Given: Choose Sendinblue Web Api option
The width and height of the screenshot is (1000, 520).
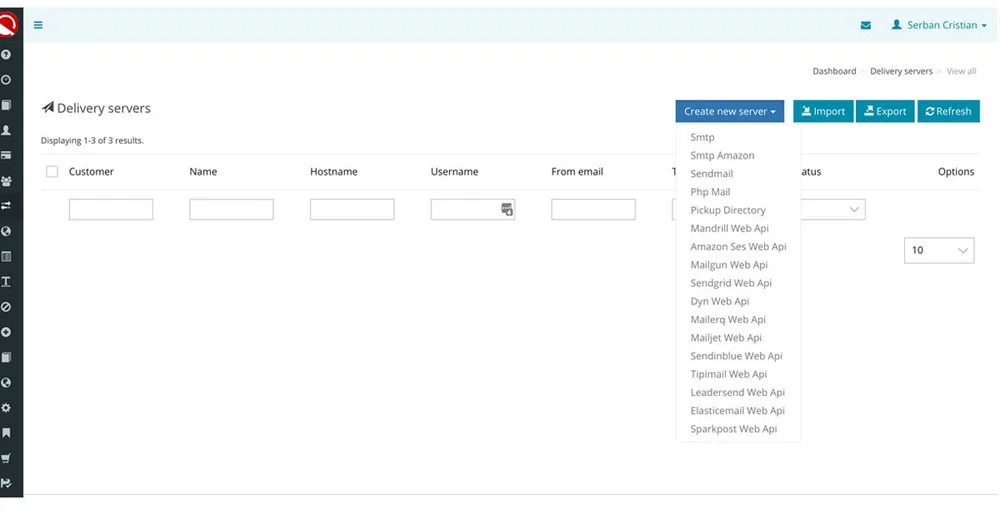Looking at the screenshot, I should [x=736, y=356].
